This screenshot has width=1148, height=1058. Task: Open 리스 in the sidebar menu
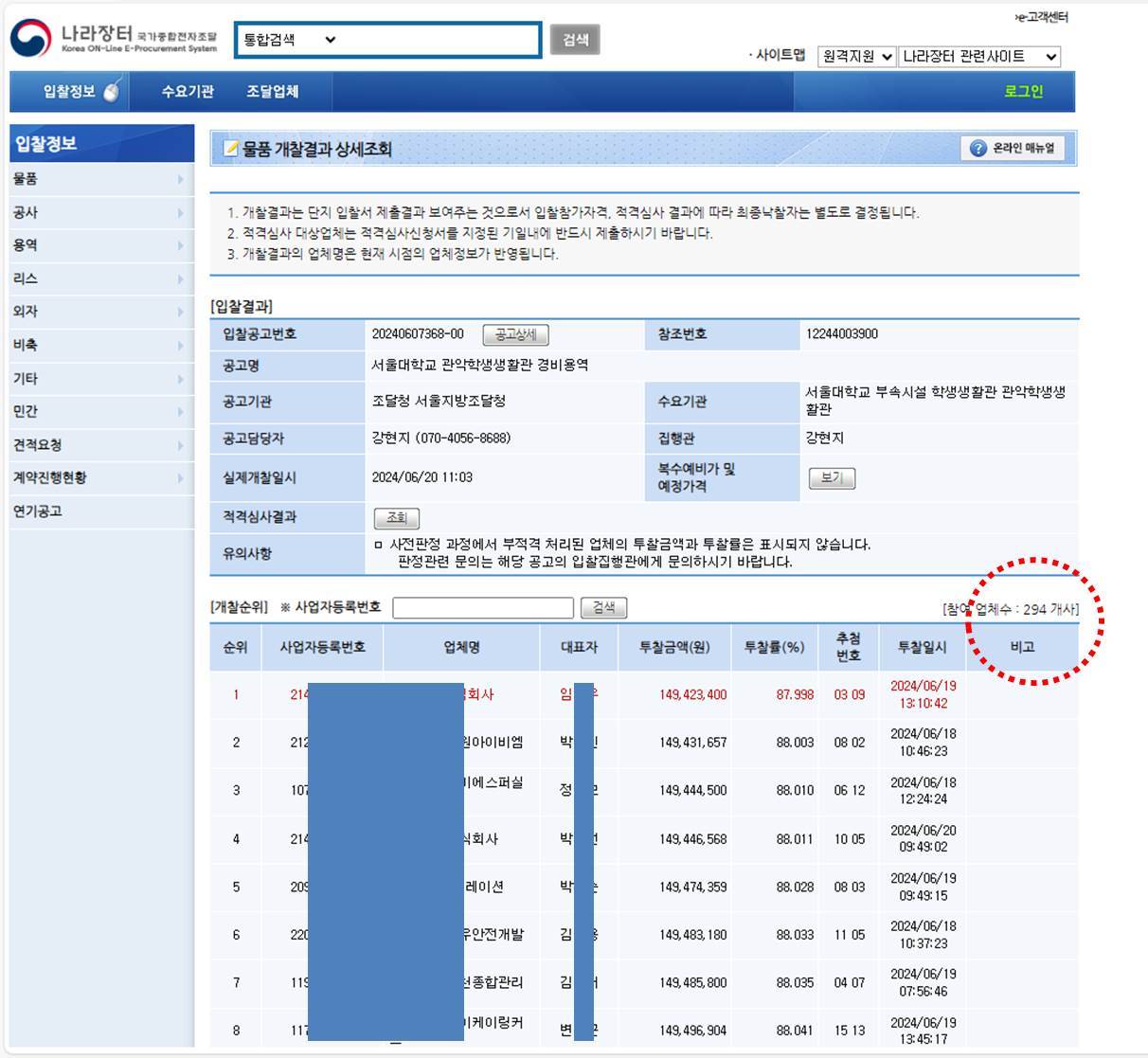tap(26, 278)
